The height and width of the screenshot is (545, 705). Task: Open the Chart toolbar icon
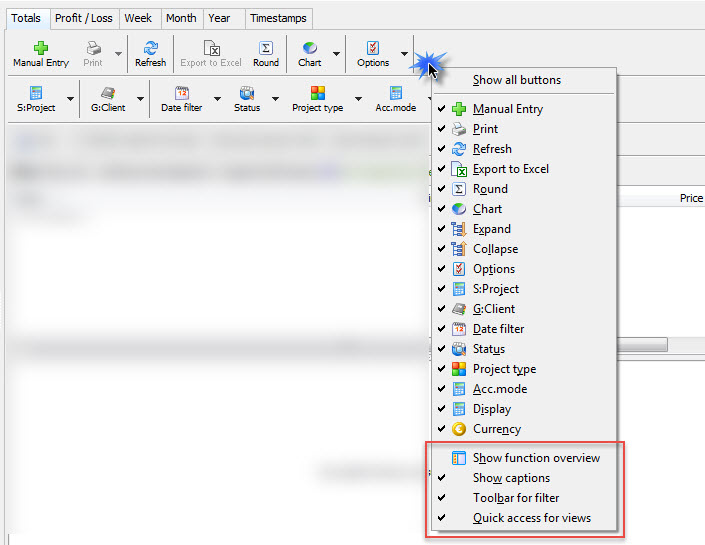(x=310, y=48)
